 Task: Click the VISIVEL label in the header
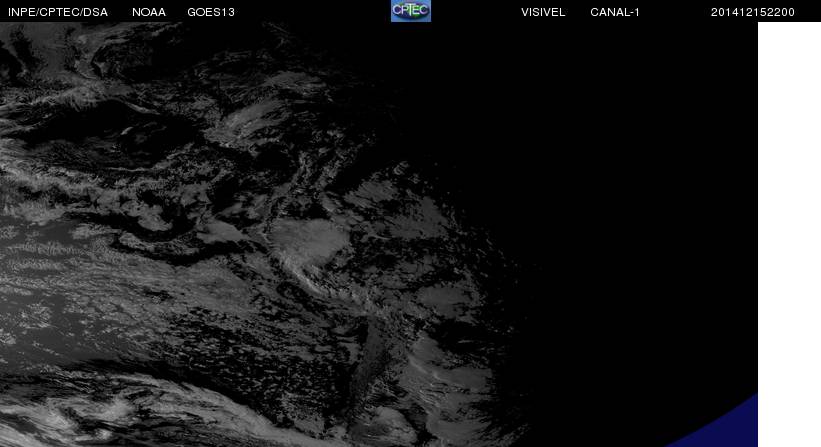[543, 12]
